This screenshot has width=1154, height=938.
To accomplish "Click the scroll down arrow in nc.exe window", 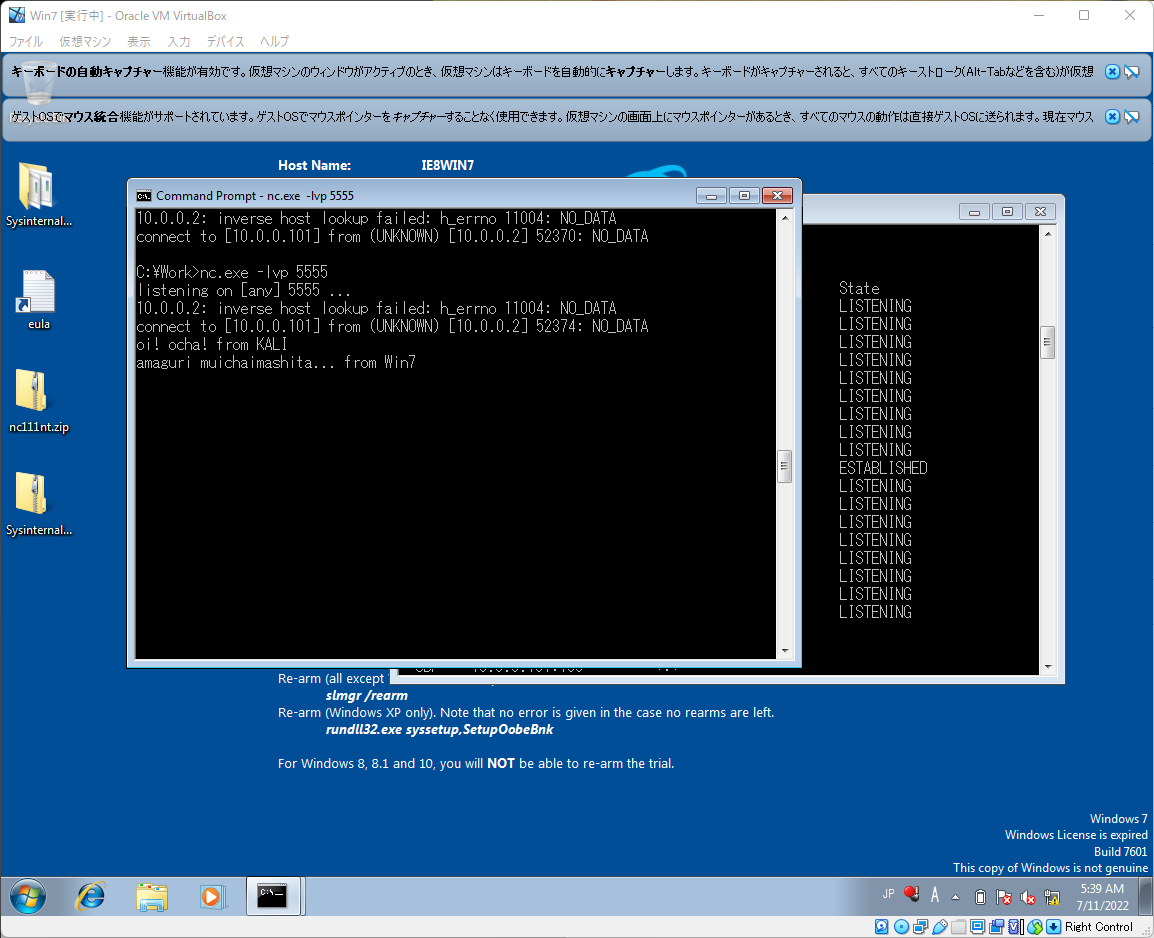I will (x=785, y=650).
